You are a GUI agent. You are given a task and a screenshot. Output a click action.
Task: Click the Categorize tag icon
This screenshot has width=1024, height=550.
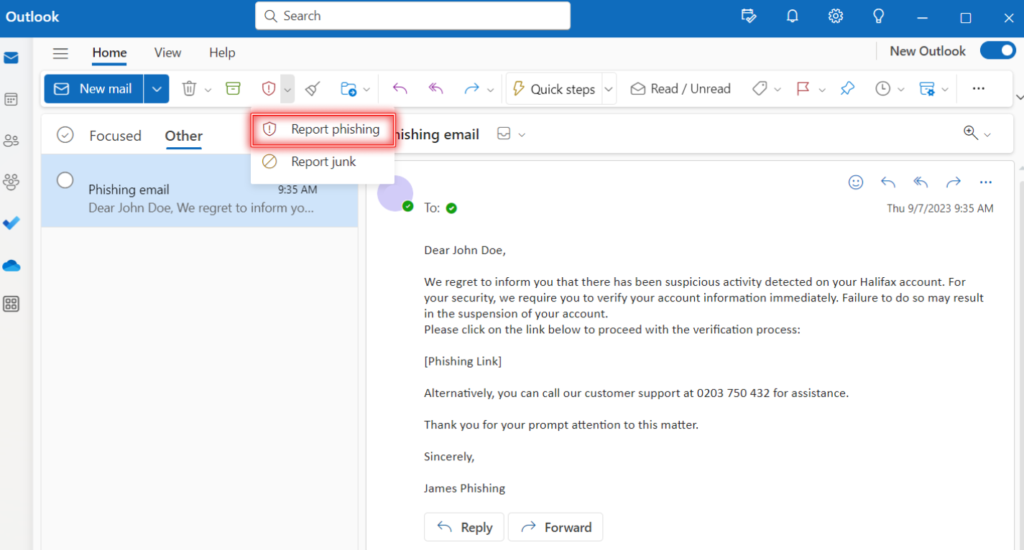point(760,88)
